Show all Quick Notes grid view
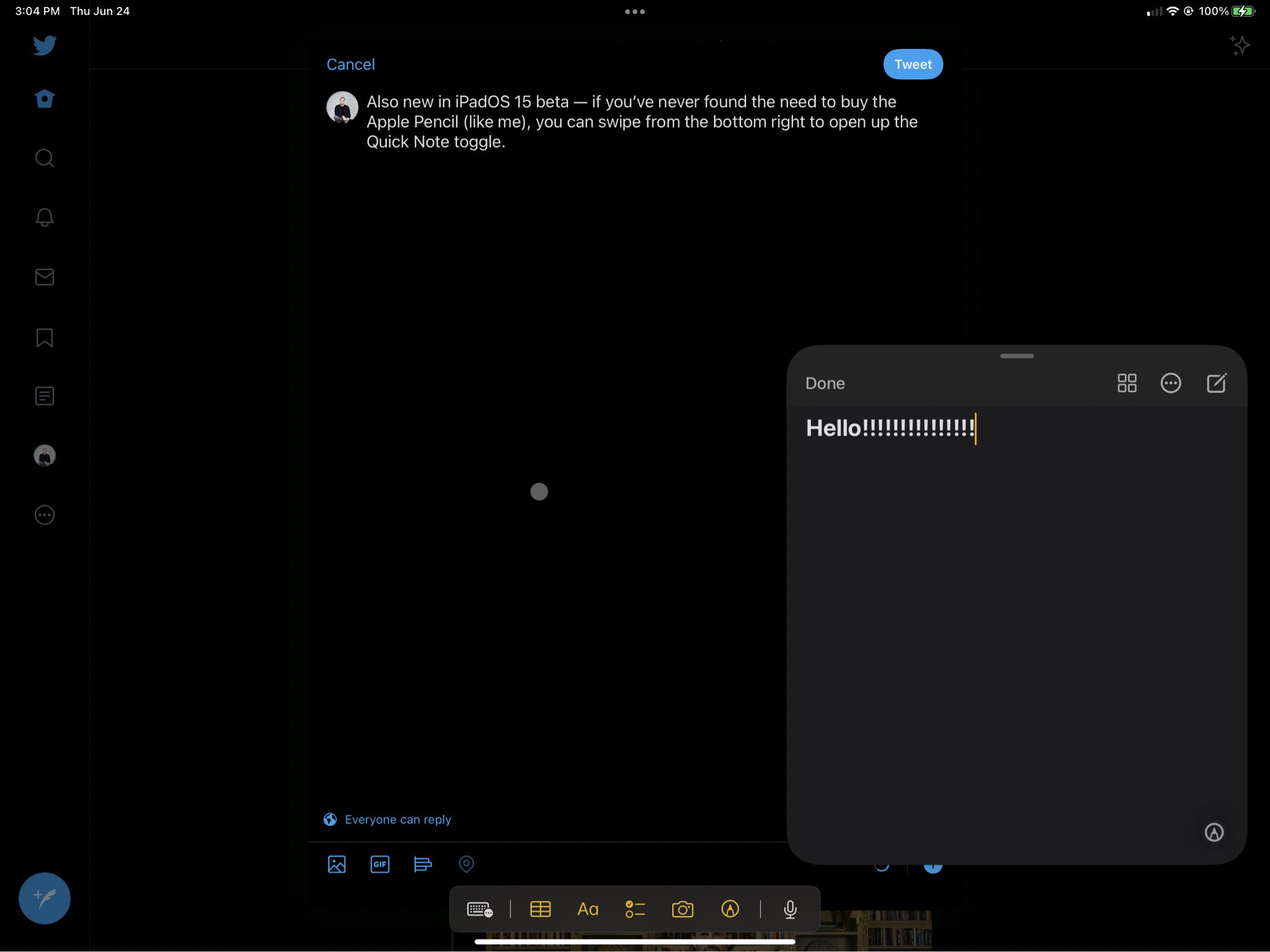 [1127, 383]
